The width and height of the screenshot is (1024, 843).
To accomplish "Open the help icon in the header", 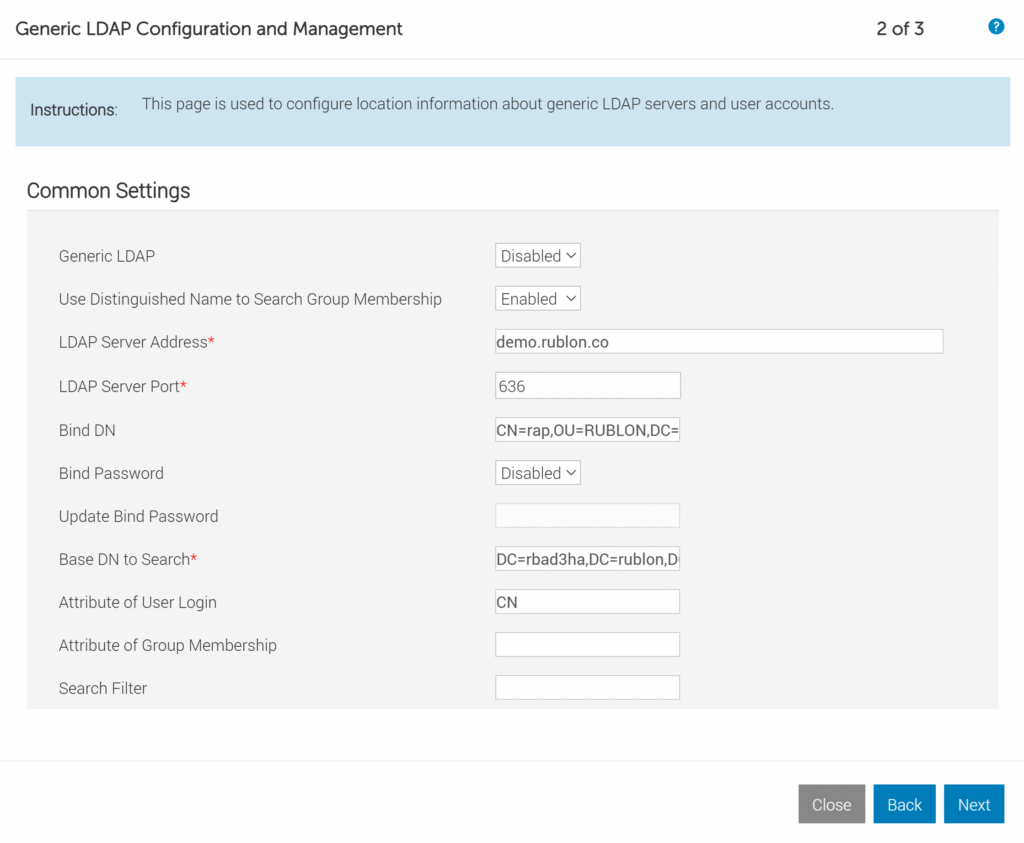I will (x=996, y=27).
